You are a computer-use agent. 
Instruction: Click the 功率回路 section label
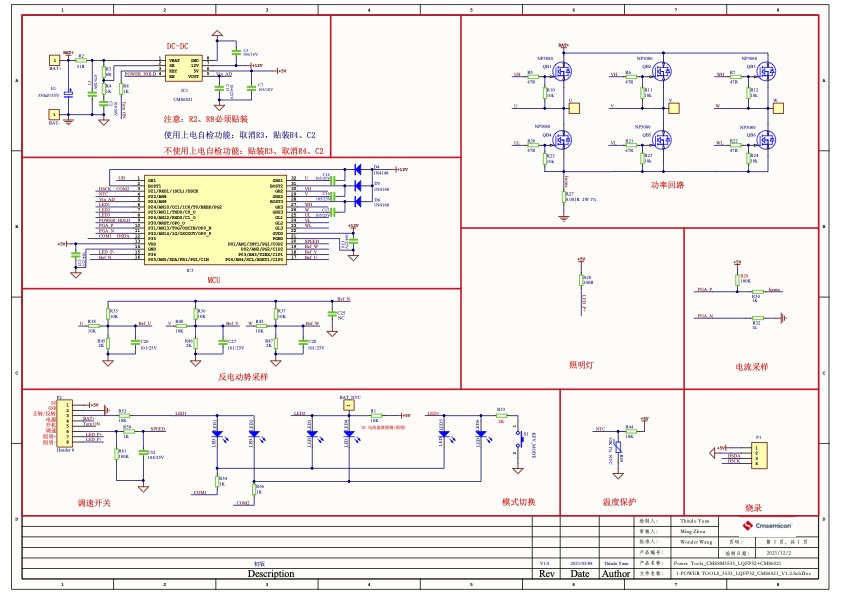pyautogui.click(x=668, y=185)
